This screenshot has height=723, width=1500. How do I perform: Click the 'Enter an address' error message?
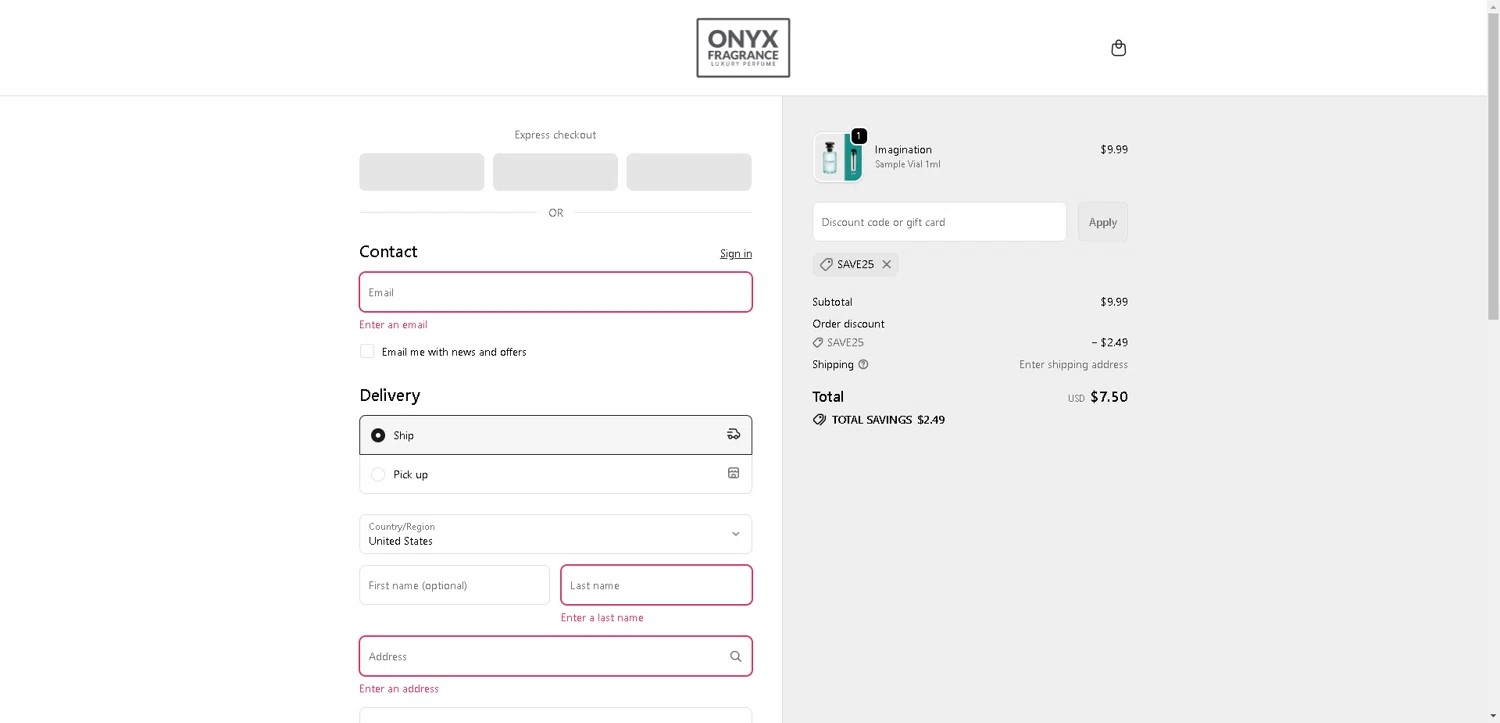click(x=399, y=689)
